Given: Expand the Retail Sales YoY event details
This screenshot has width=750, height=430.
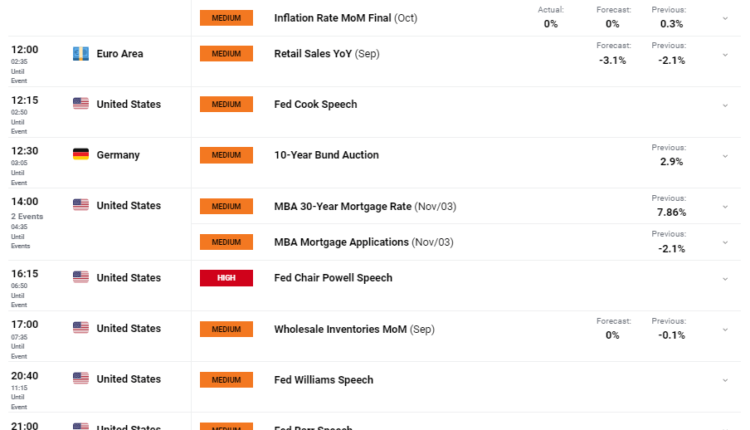Looking at the screenshot, I should 725,56.
